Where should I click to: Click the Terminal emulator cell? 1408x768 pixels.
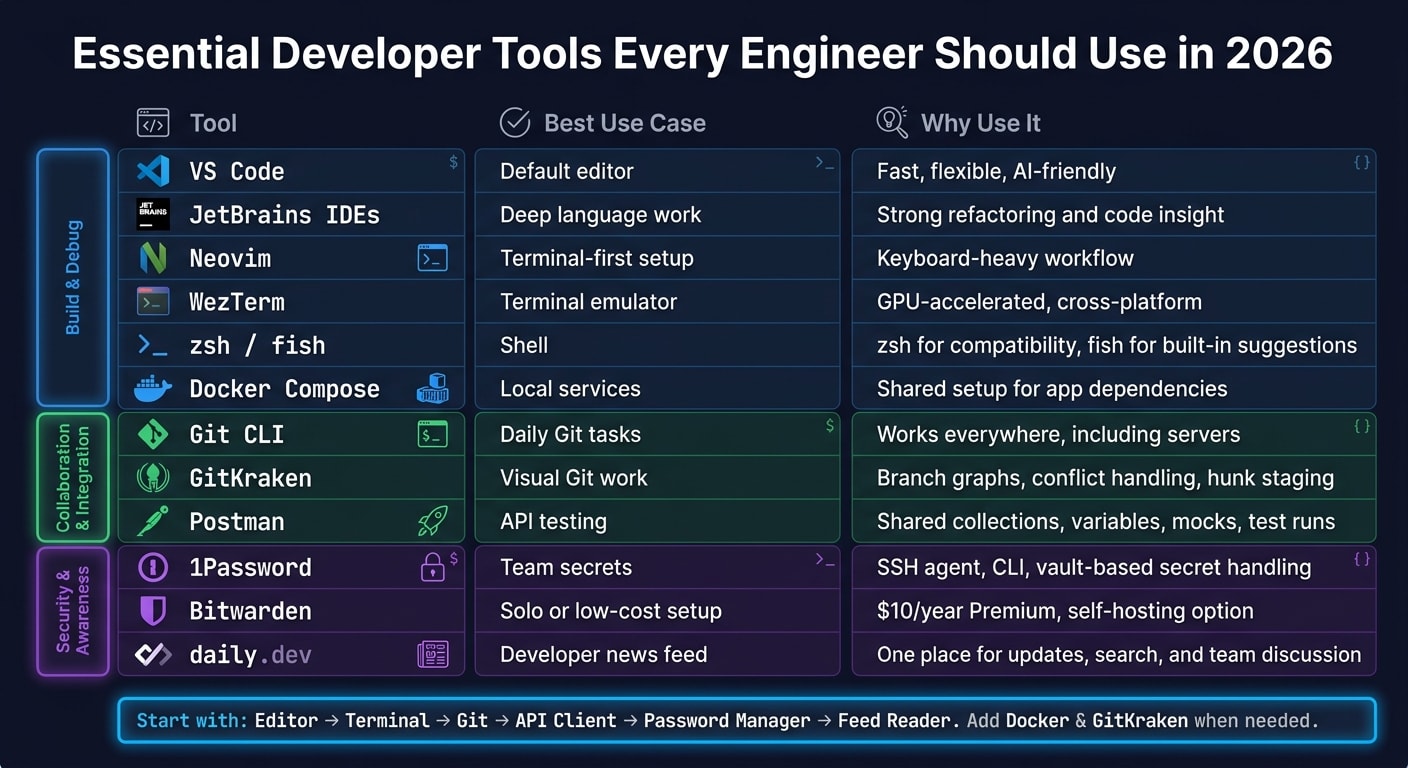pos(657,301)
